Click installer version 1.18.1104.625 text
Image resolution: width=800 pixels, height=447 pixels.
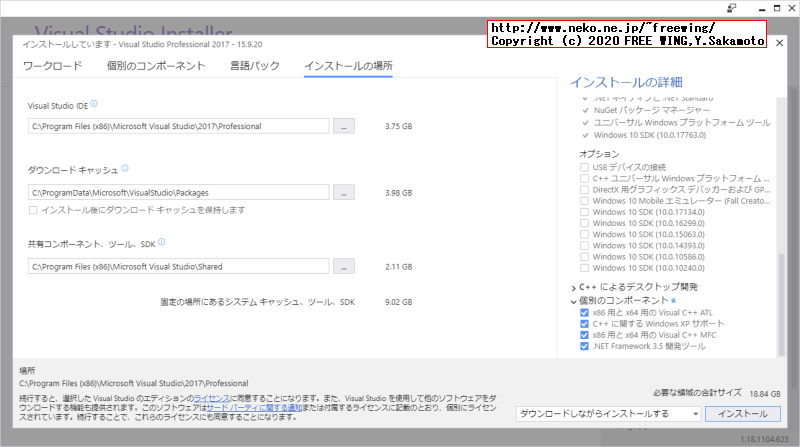(x=764, y=439)
